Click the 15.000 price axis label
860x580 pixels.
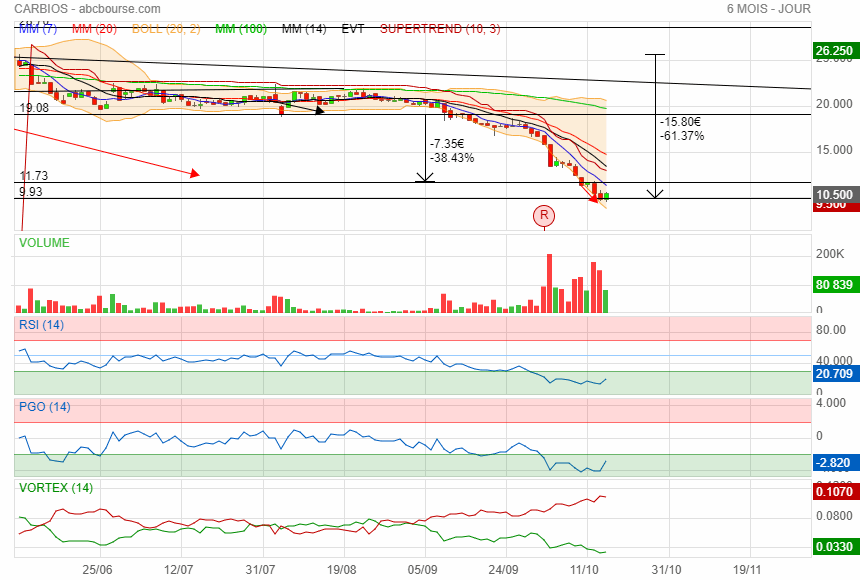tap(834, 150)
